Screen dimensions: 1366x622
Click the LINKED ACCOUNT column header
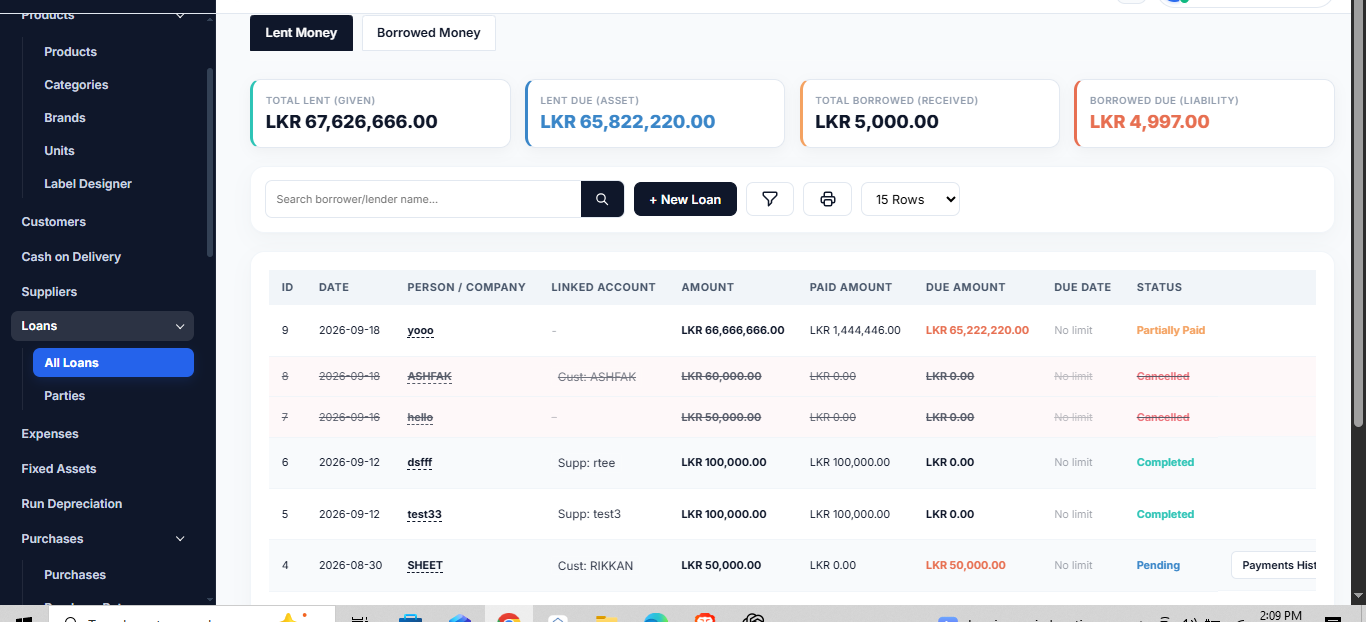click(x=603, y=287)
